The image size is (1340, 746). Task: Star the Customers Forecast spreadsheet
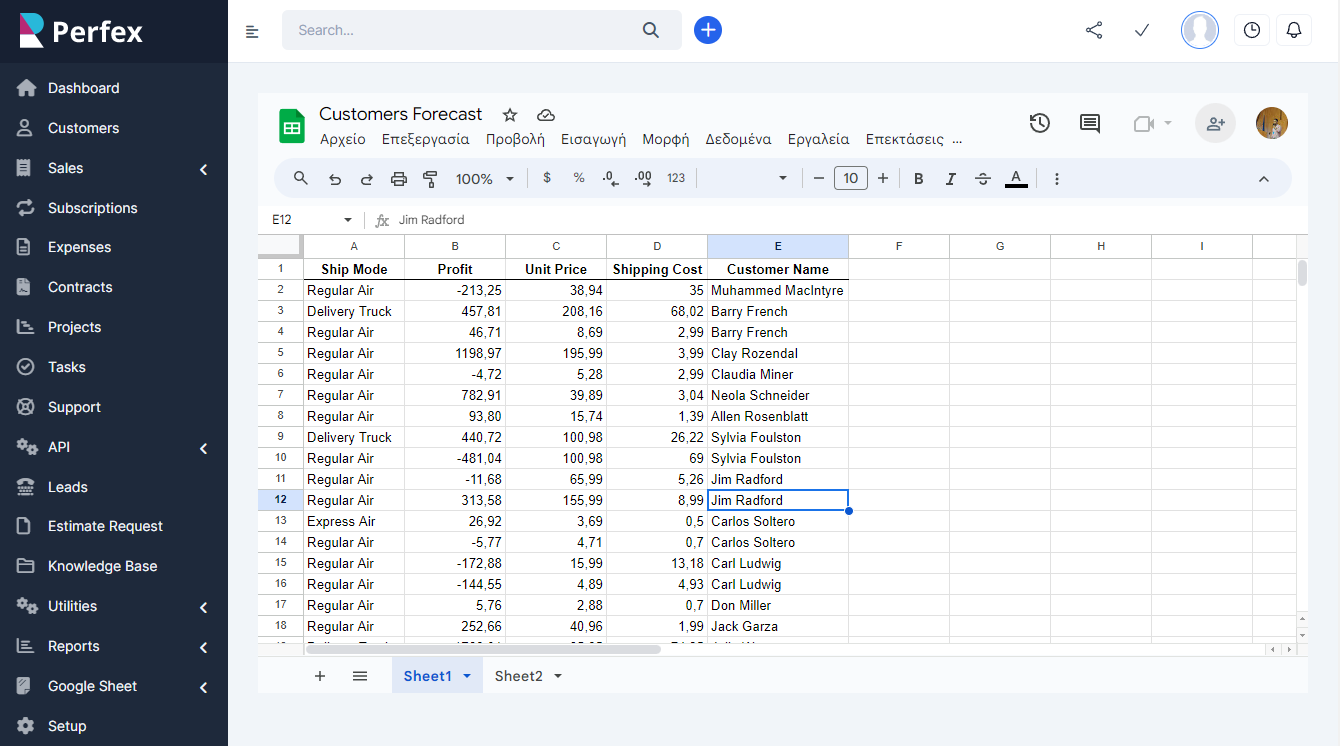tap(510, 115)
